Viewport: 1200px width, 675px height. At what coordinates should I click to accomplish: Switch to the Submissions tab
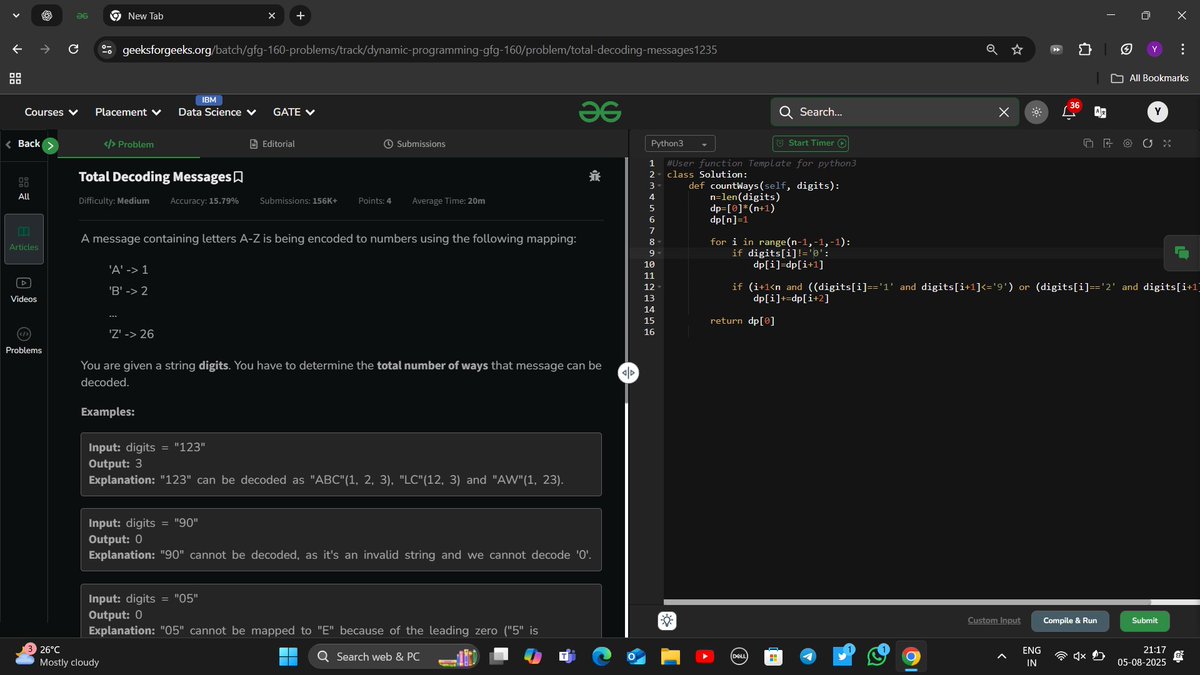tap(414, 144)
